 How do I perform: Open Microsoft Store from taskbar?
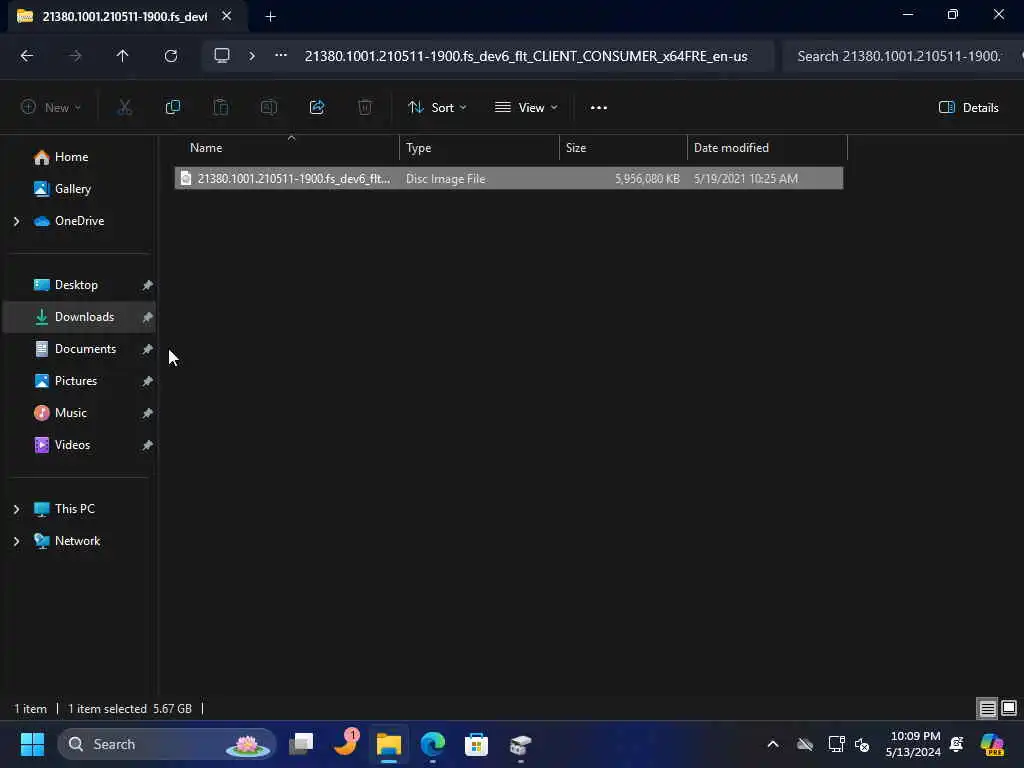click(x=476, y=744)
